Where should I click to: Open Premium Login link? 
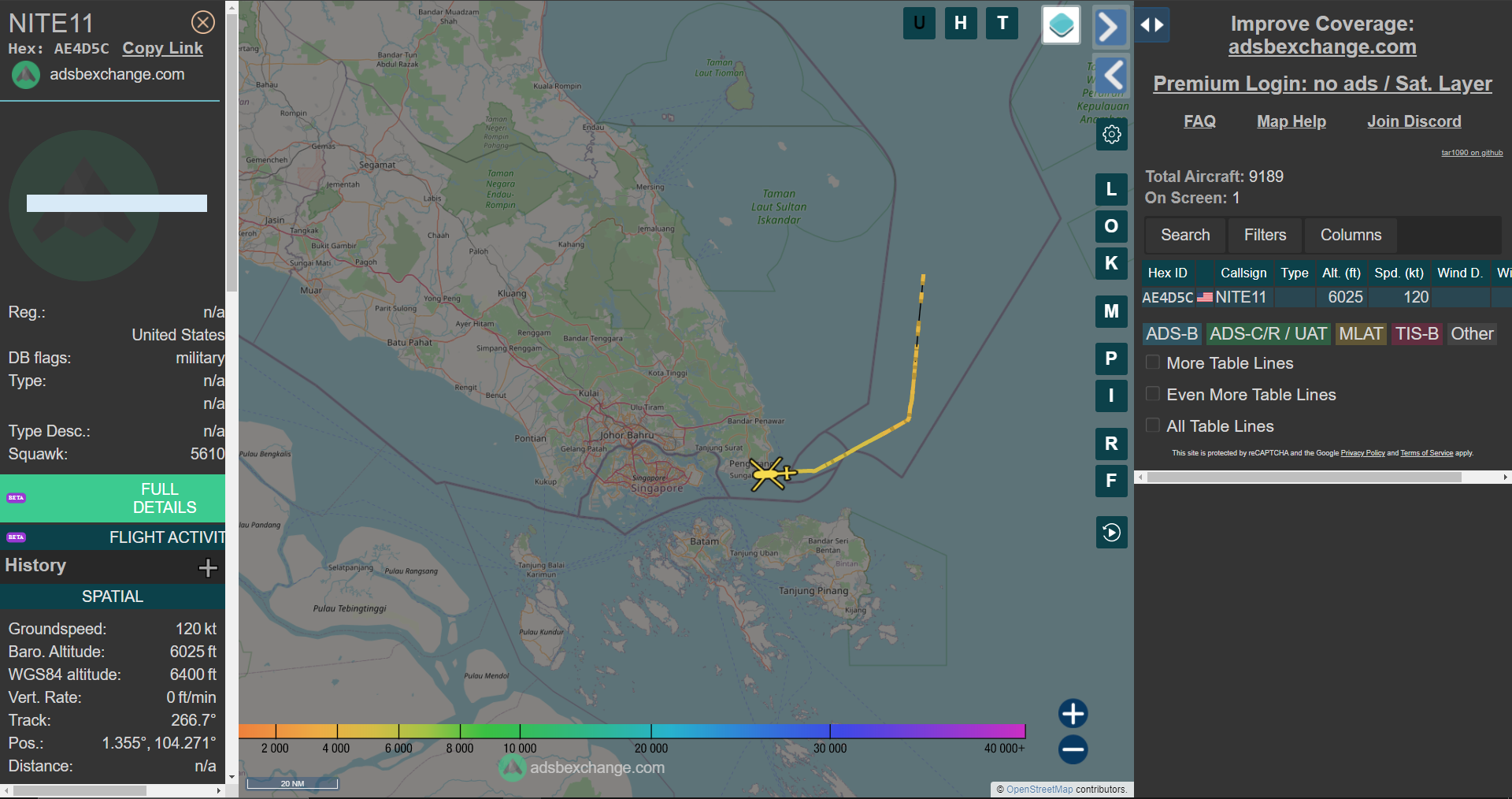coord(1322,84)
